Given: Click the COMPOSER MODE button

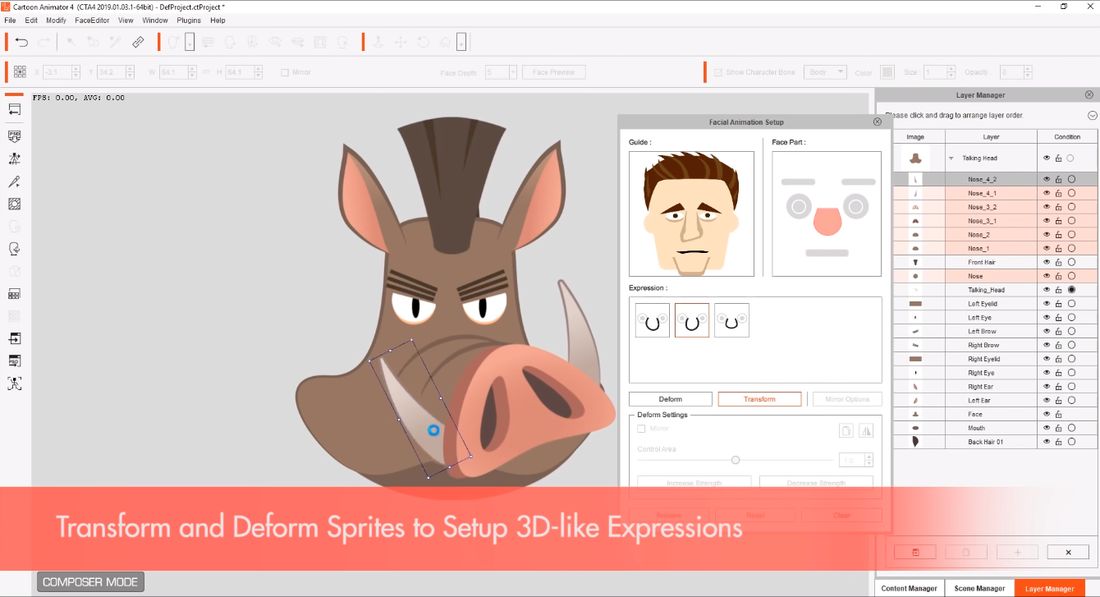Looking at the screenshot, I should [90, 582].
